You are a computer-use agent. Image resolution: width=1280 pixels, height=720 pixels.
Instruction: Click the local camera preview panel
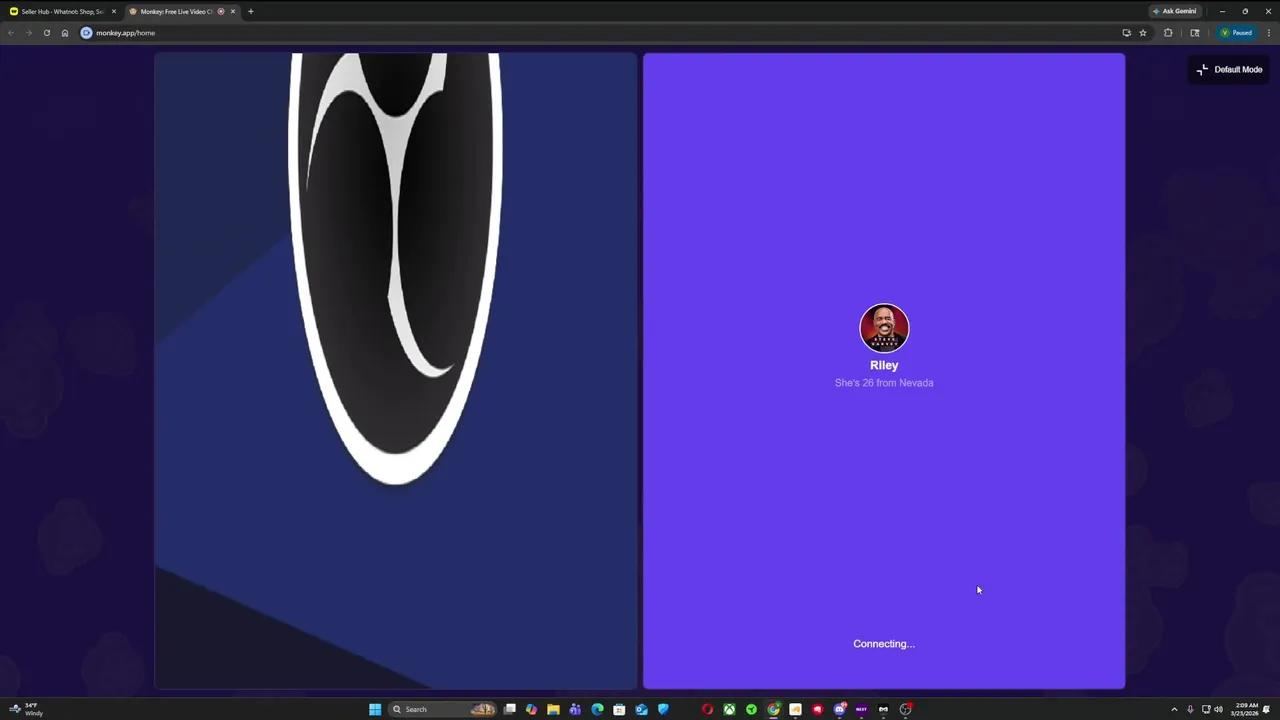(x=396, y=371)
